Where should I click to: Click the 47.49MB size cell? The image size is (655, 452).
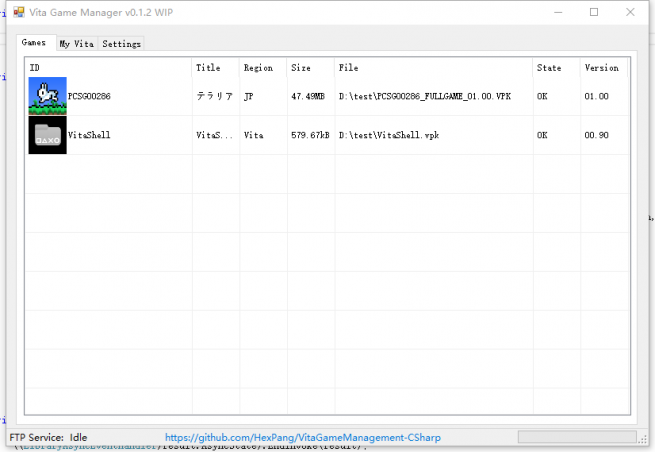pyautogui.click(x=308, y=96)
